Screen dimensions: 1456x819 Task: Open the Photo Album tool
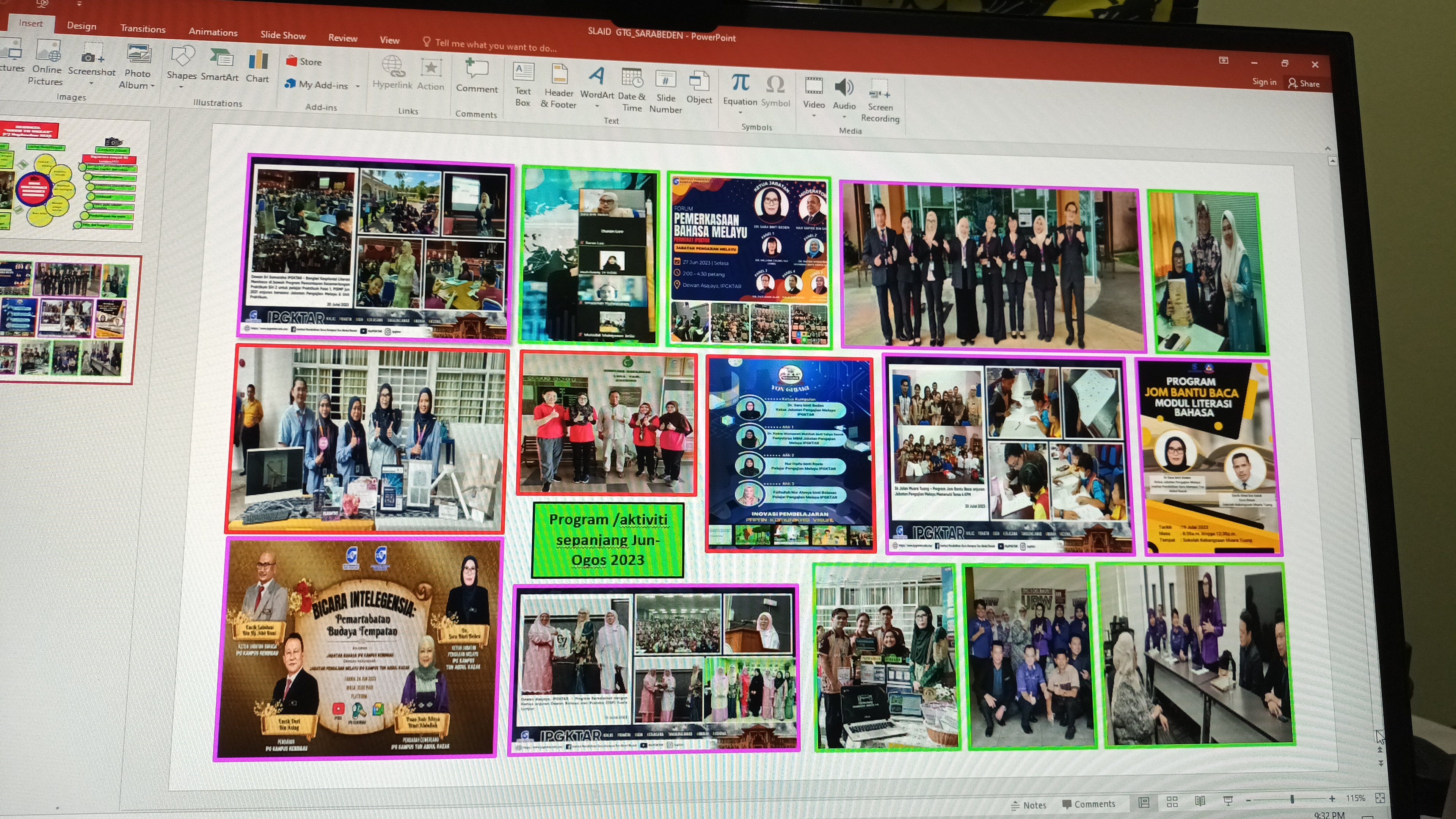[137, 67]
